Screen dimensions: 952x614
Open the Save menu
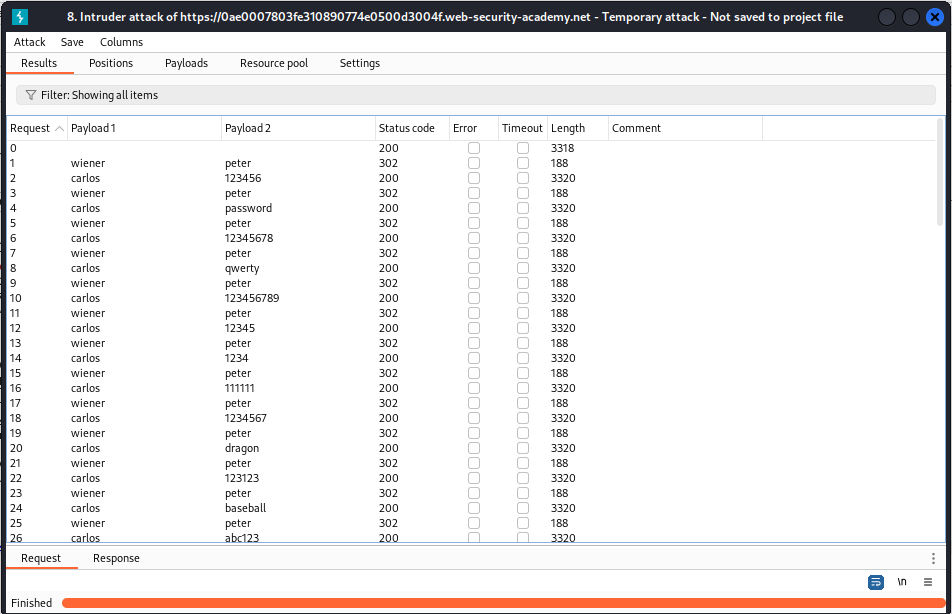tap(72, 42)
